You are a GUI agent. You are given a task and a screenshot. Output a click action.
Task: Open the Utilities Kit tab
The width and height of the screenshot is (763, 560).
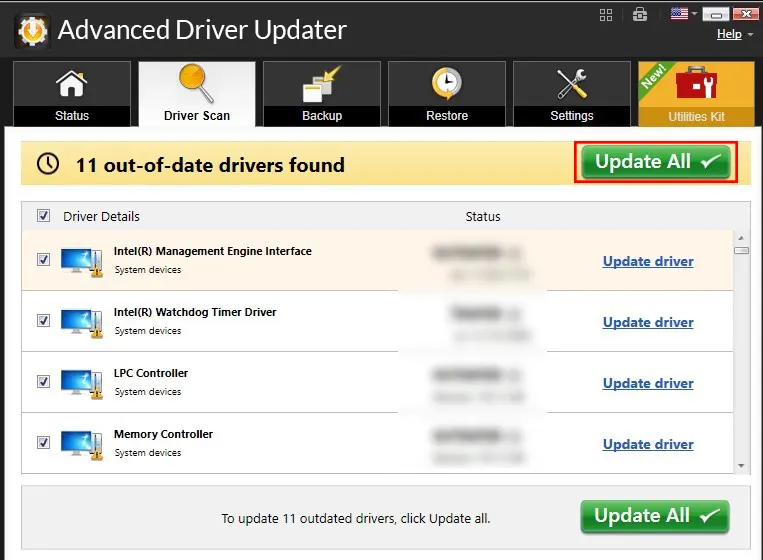pos(696,94)
